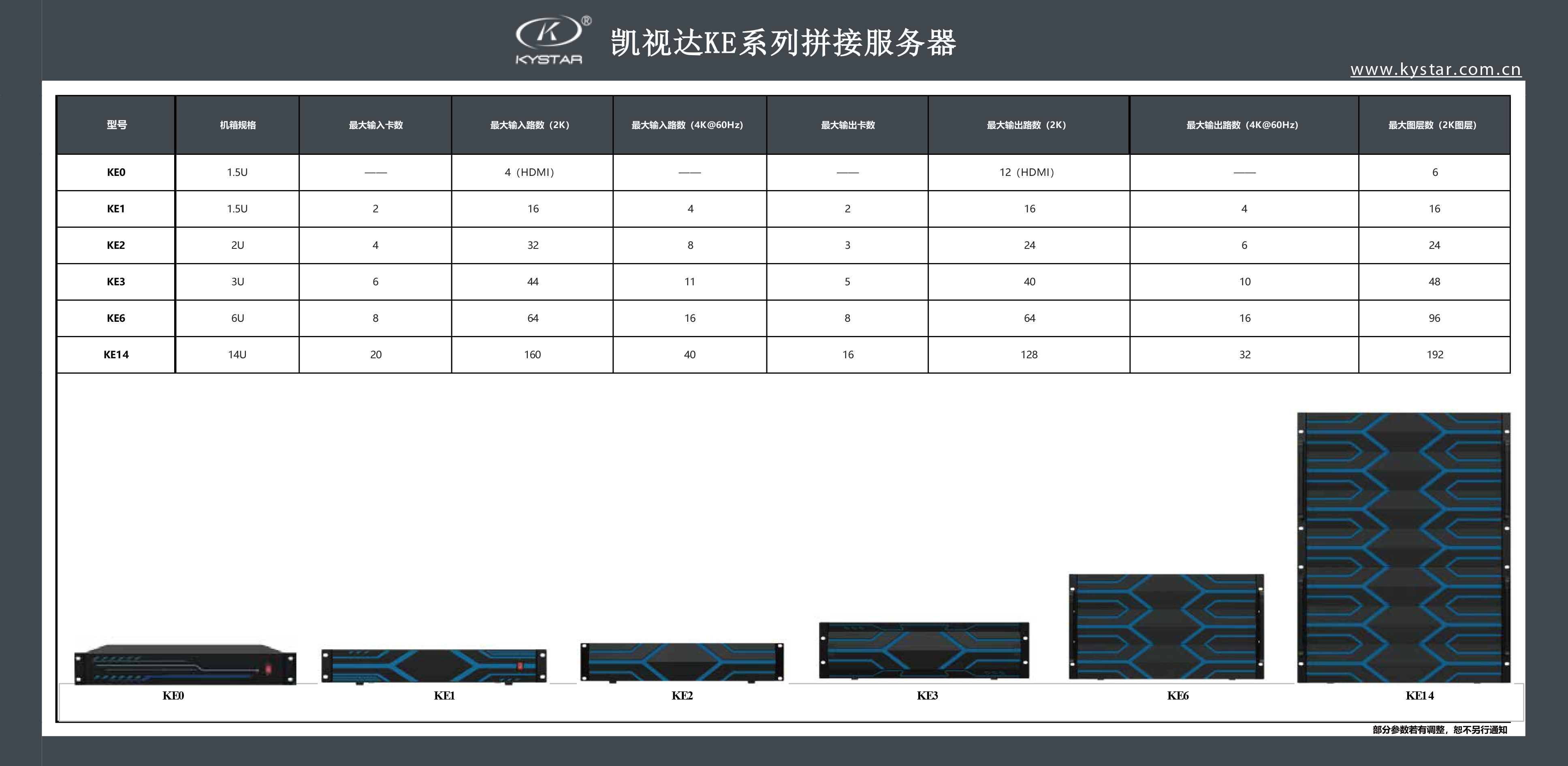
Task: Click the 6U chassis spec cell
Action: pos(237,319)
